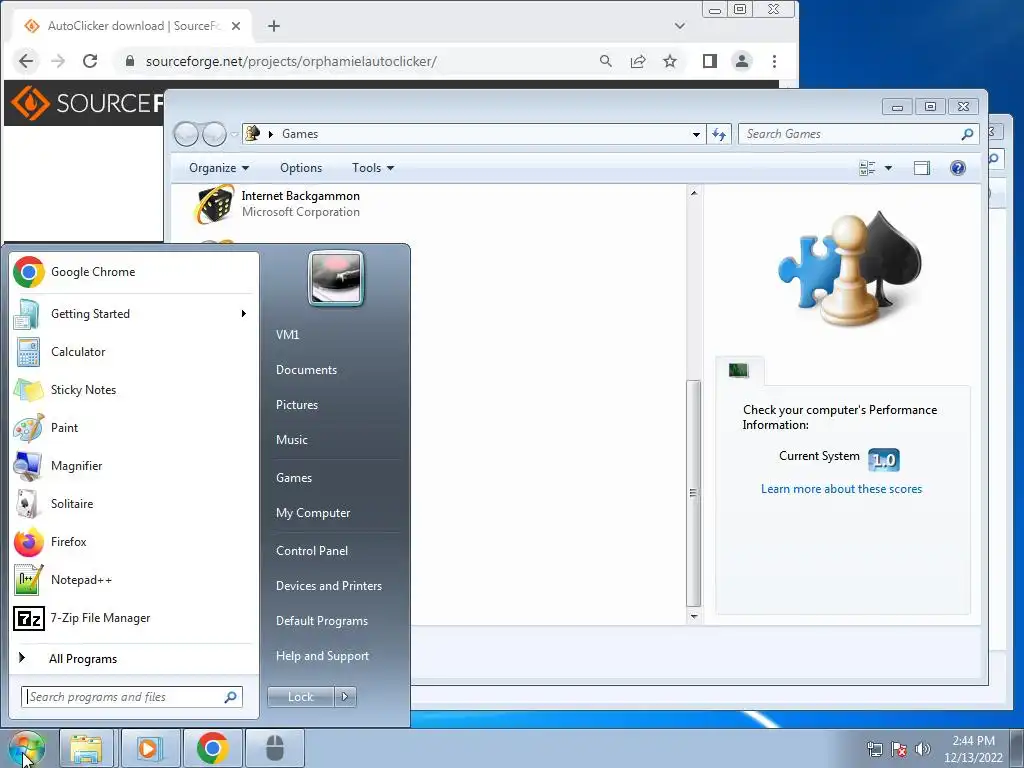The width and height of the screenshot is (1024, 768).
Task: Open Default Programs
Action: point(321,621)
